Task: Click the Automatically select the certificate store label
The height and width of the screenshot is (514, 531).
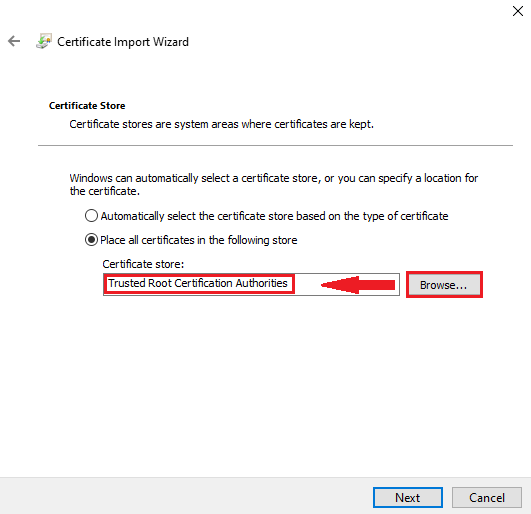Action: (274, 216)
